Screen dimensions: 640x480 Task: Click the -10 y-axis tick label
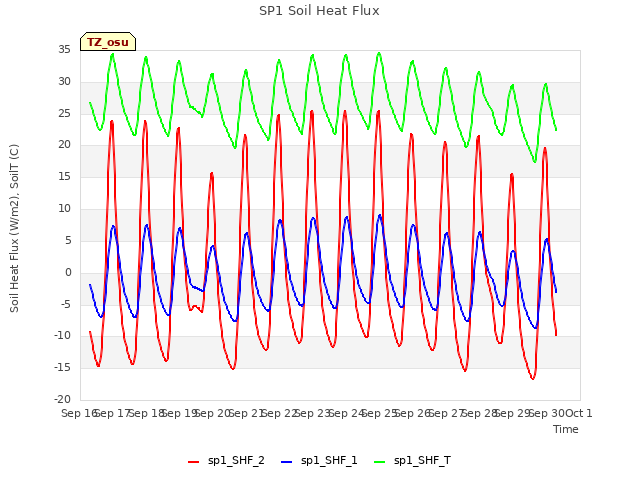click(x=62, y=336)
